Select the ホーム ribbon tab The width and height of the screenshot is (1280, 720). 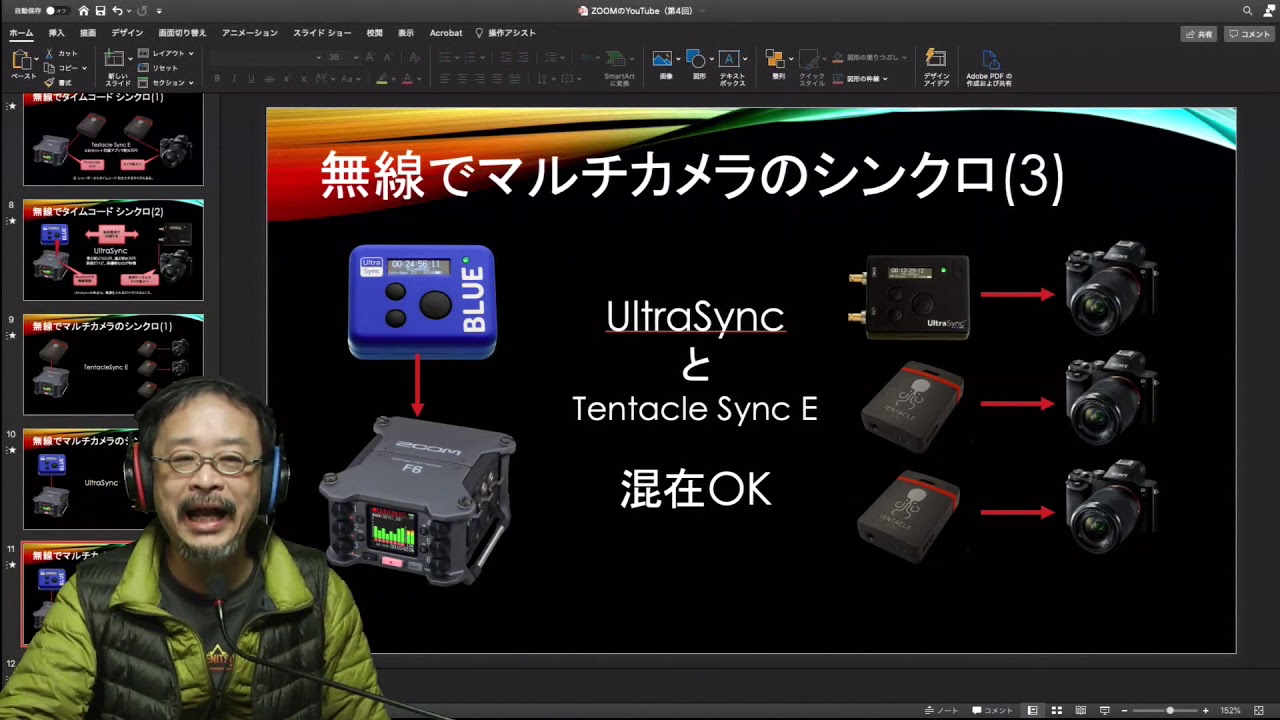(x=21, y=33)
